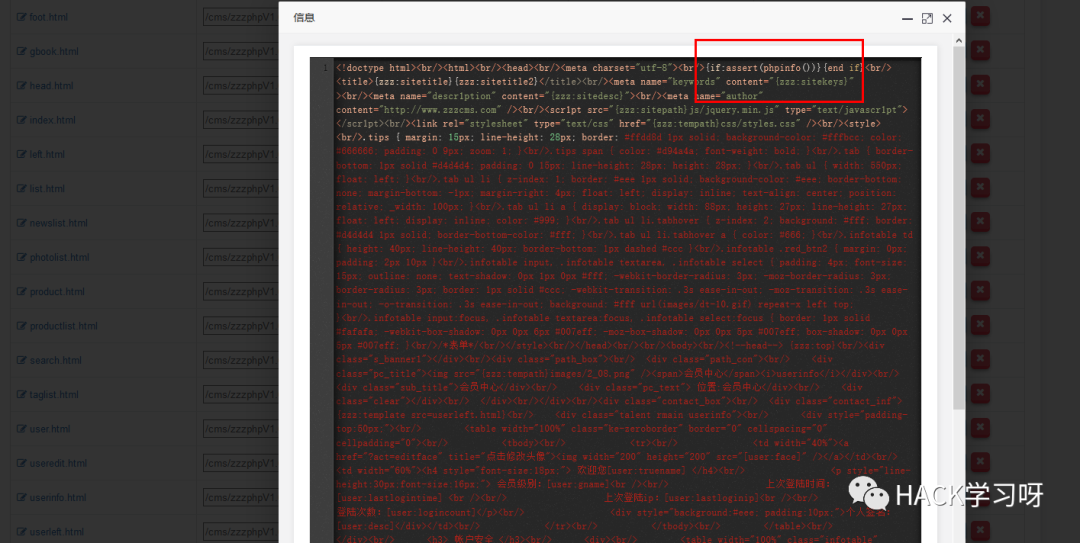Delete photolist.html using its red X button
Screen dimensions: 1080x543
click(980, 257)
